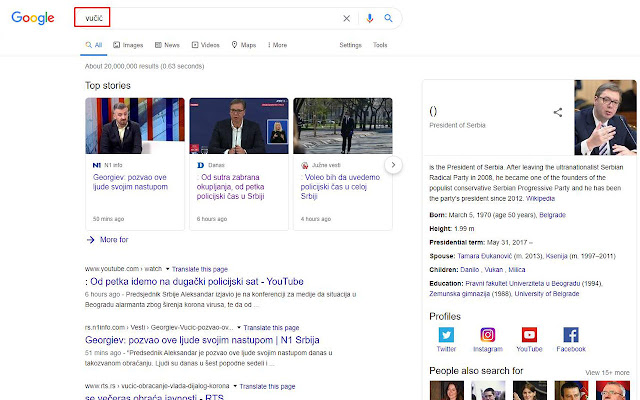Open search Tools
This screenshot has height=400, width=640.
[x=380, y=45]
